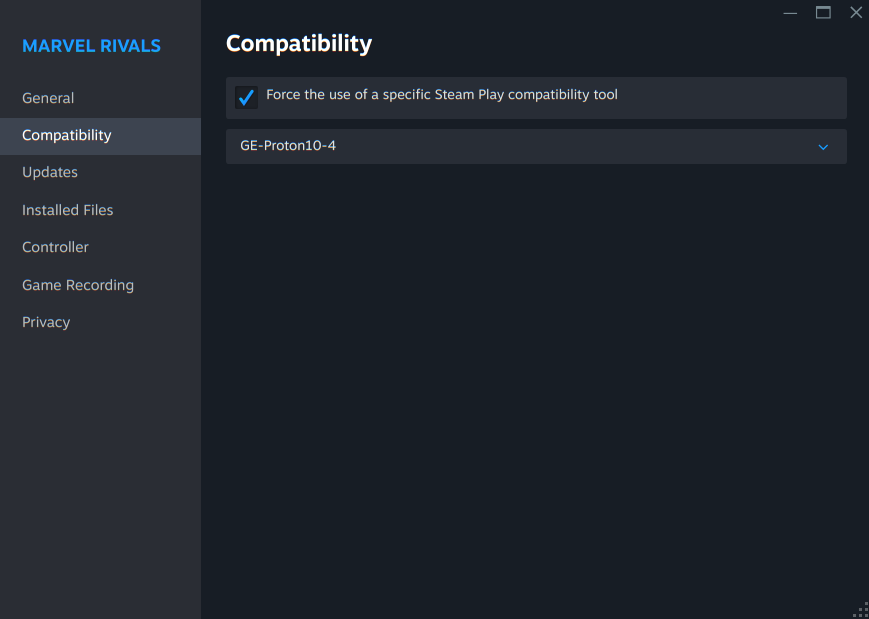Switch to the Updates tab

coord(50,172)
